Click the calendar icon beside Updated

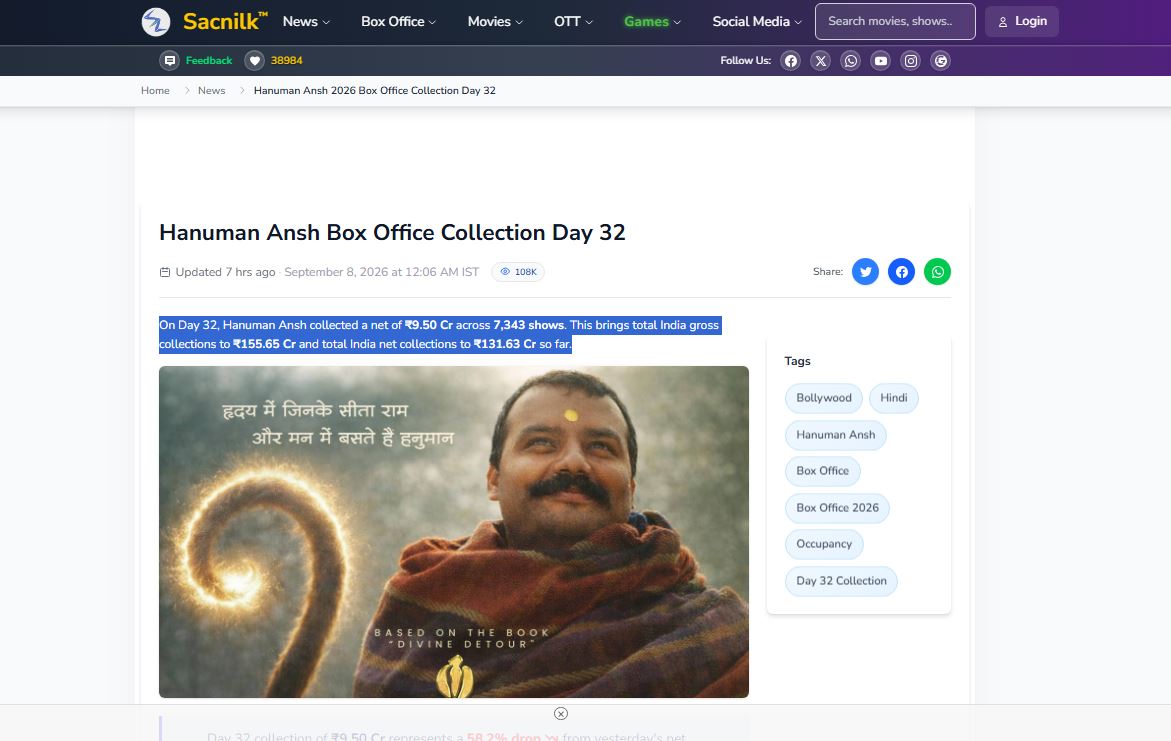[165, 272]
